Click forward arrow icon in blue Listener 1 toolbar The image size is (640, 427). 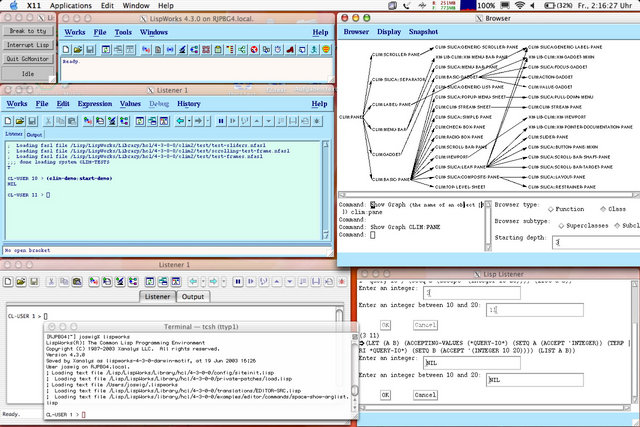pos(198,121)
